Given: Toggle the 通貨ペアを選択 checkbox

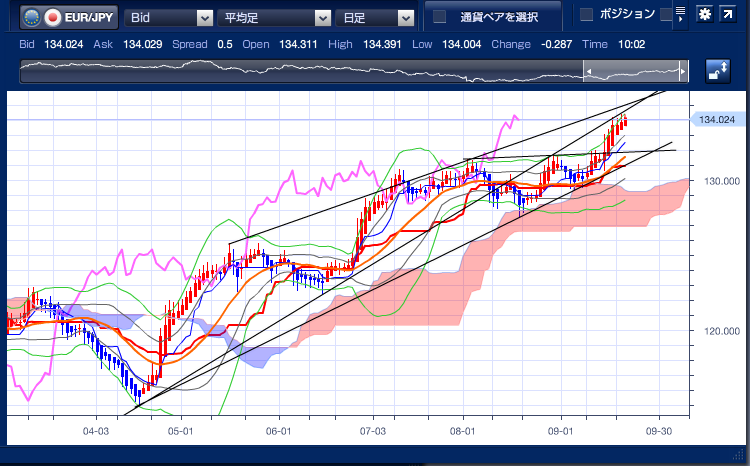Looking at the screenshot, I should (439, 17).
